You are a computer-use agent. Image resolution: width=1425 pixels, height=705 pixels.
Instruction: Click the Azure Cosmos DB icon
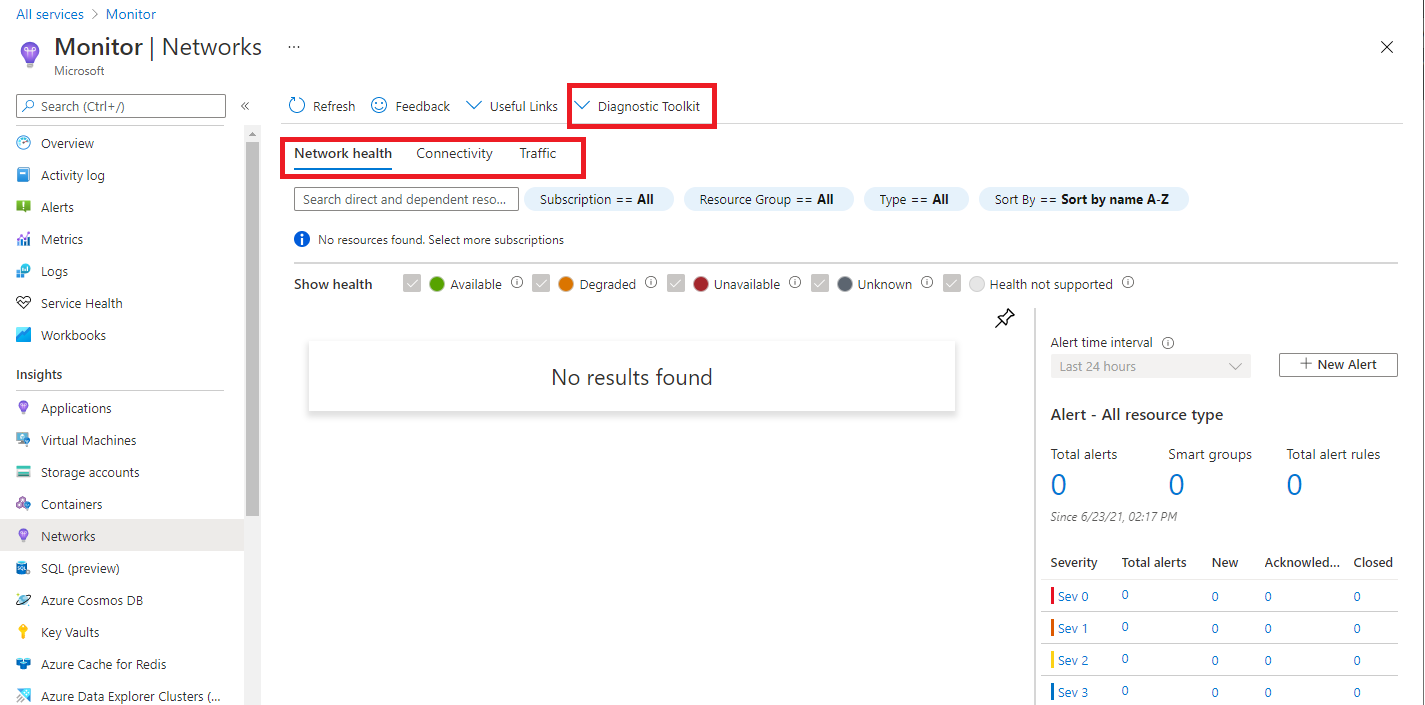[24, 600]
